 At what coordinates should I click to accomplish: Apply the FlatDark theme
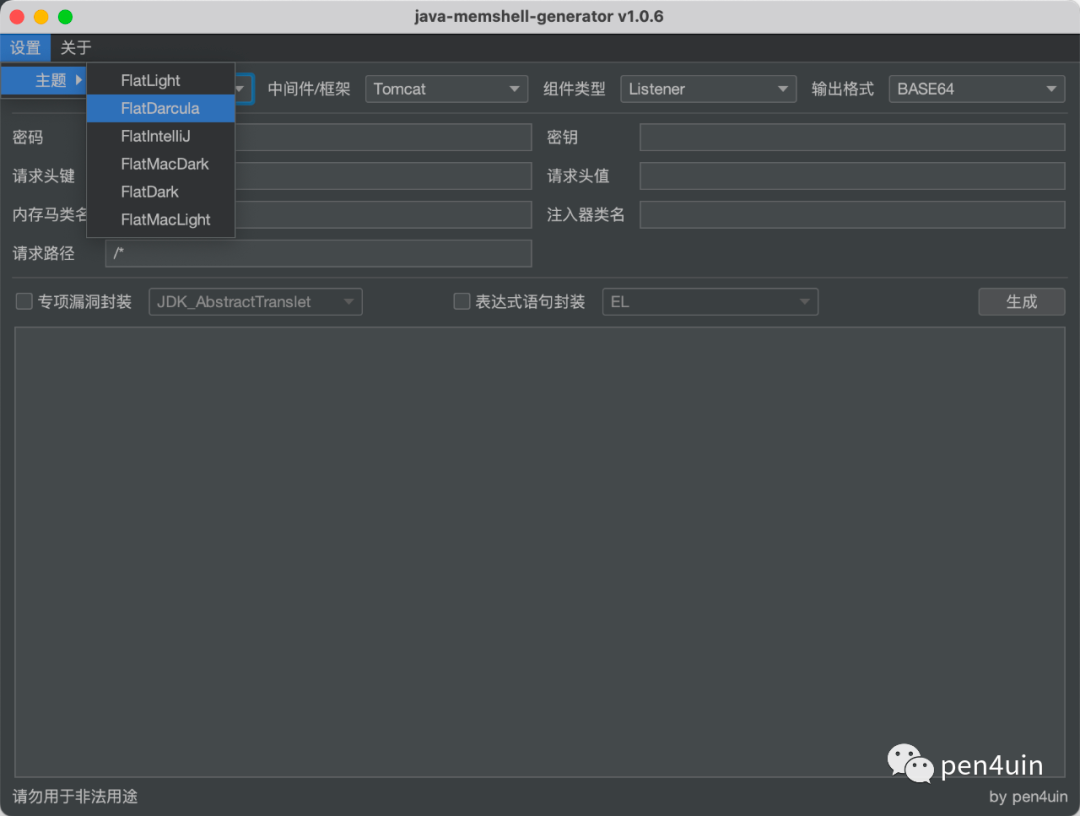(160, 191)
